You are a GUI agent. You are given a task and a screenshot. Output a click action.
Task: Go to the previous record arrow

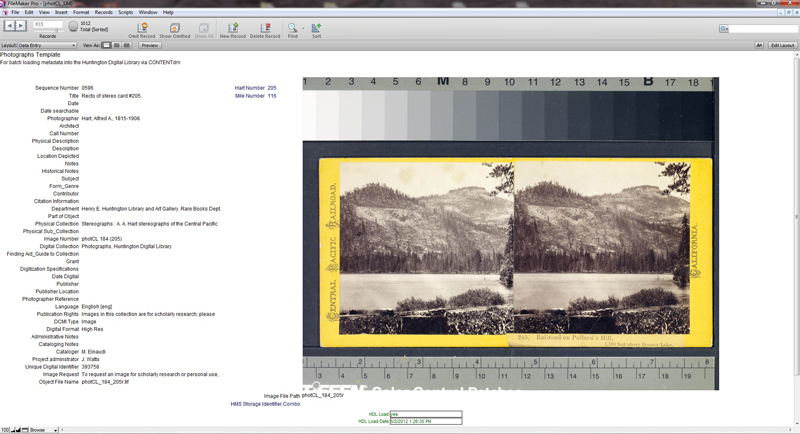pyautogui.click(x=11, y=25)
